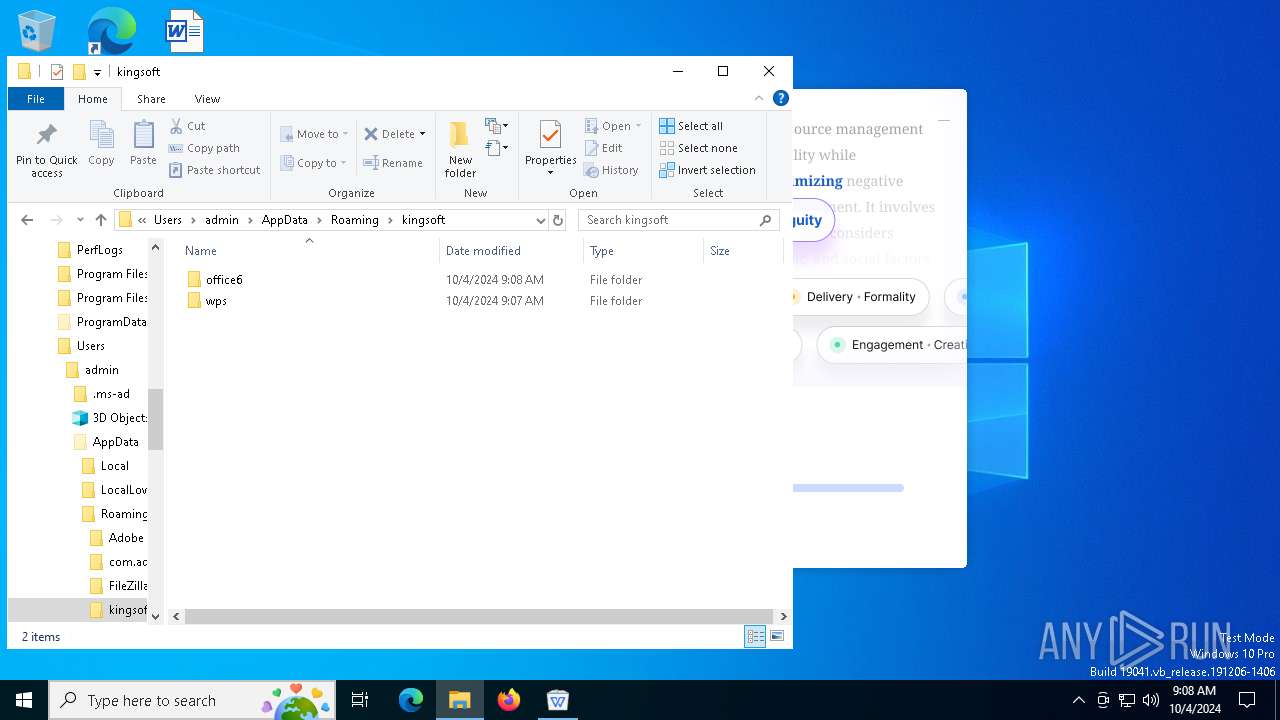Viewport: 1280px width, 720px height.
Task: Click Paste shortcut in ribbon
Action: pyautogui.click(x=215, y=170)
